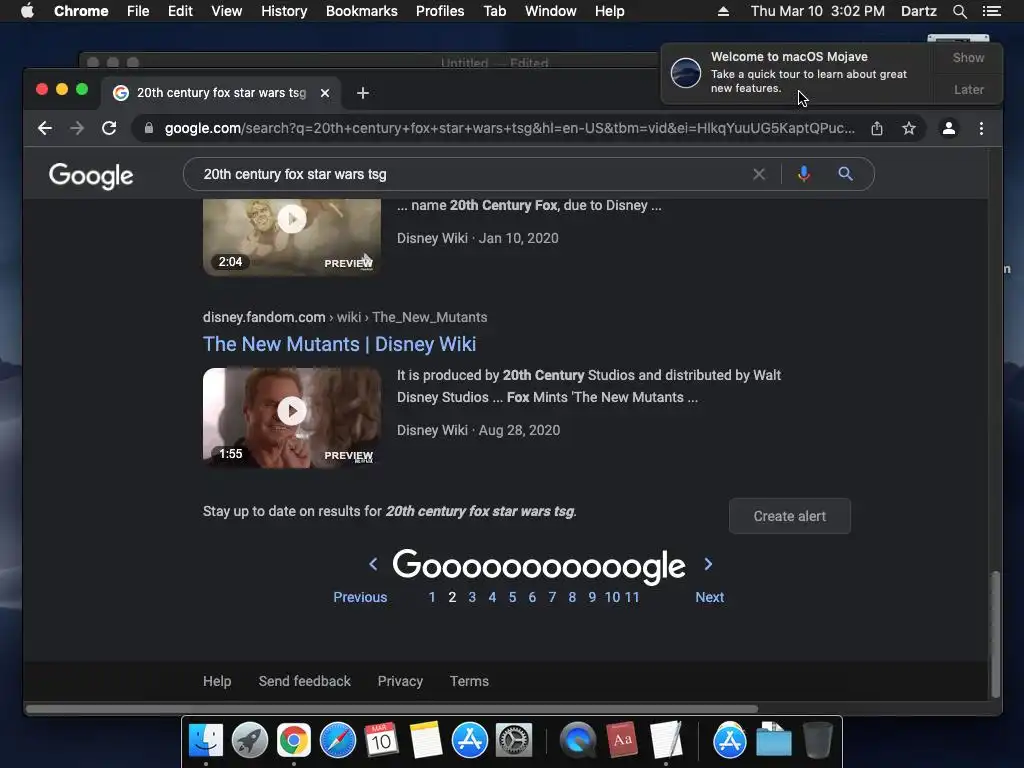Open System Preferences gear in Dock

[x=514, y=741]
